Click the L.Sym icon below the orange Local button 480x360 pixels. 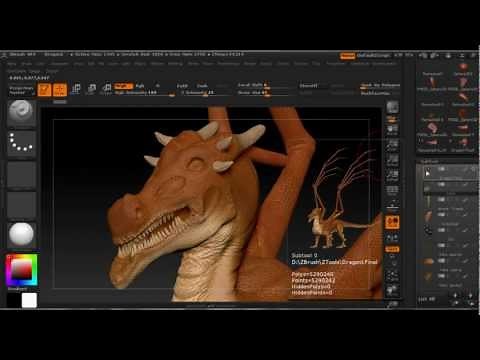[x=392, y=237]
